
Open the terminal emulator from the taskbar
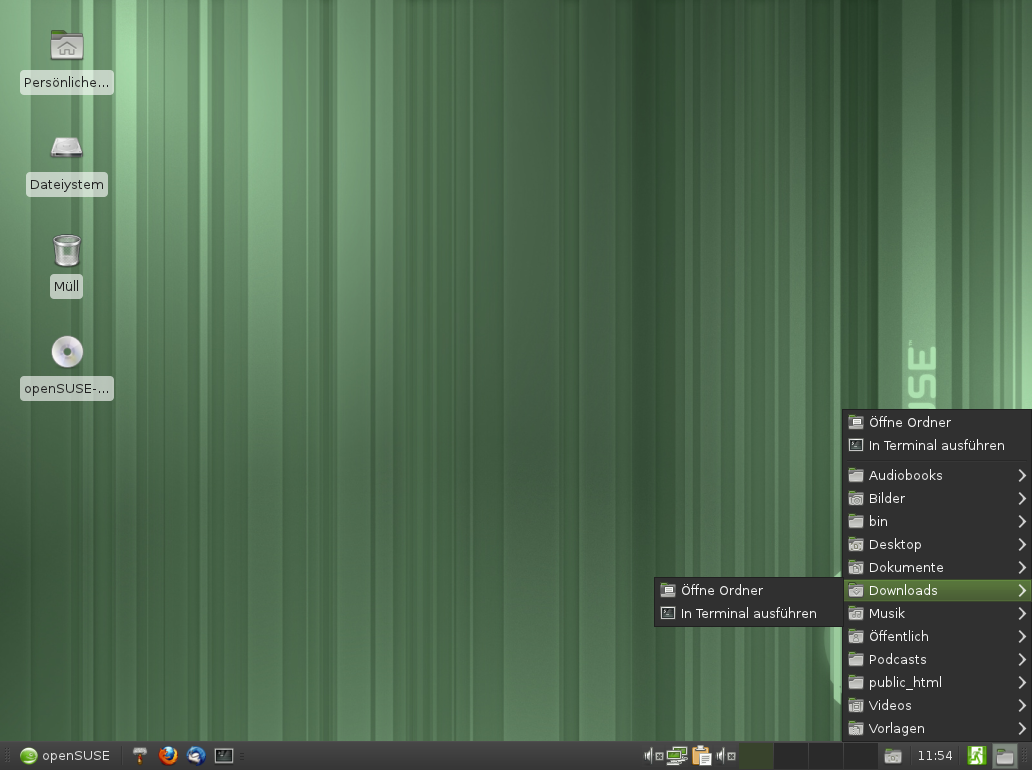tap(224, 755)
